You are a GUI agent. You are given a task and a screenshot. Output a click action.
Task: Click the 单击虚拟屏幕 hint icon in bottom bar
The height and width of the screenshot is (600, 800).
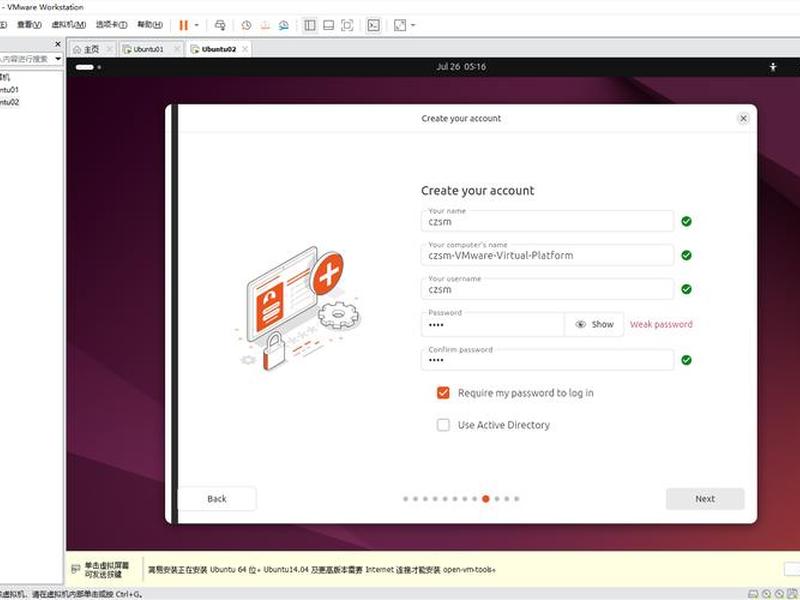pos(76,569)
